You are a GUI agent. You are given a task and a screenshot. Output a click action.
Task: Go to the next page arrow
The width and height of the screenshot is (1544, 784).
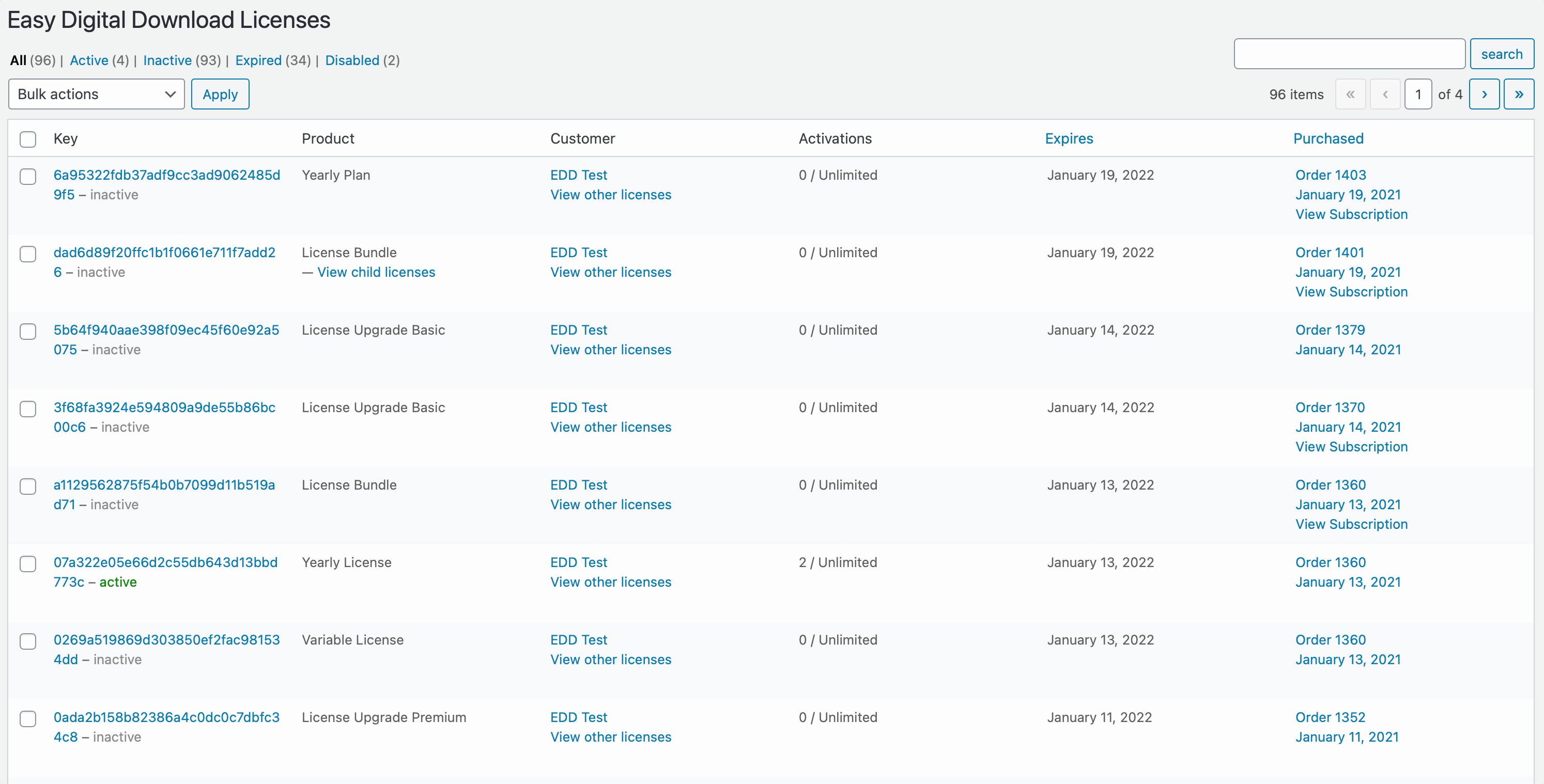[x=1484, y=94]
